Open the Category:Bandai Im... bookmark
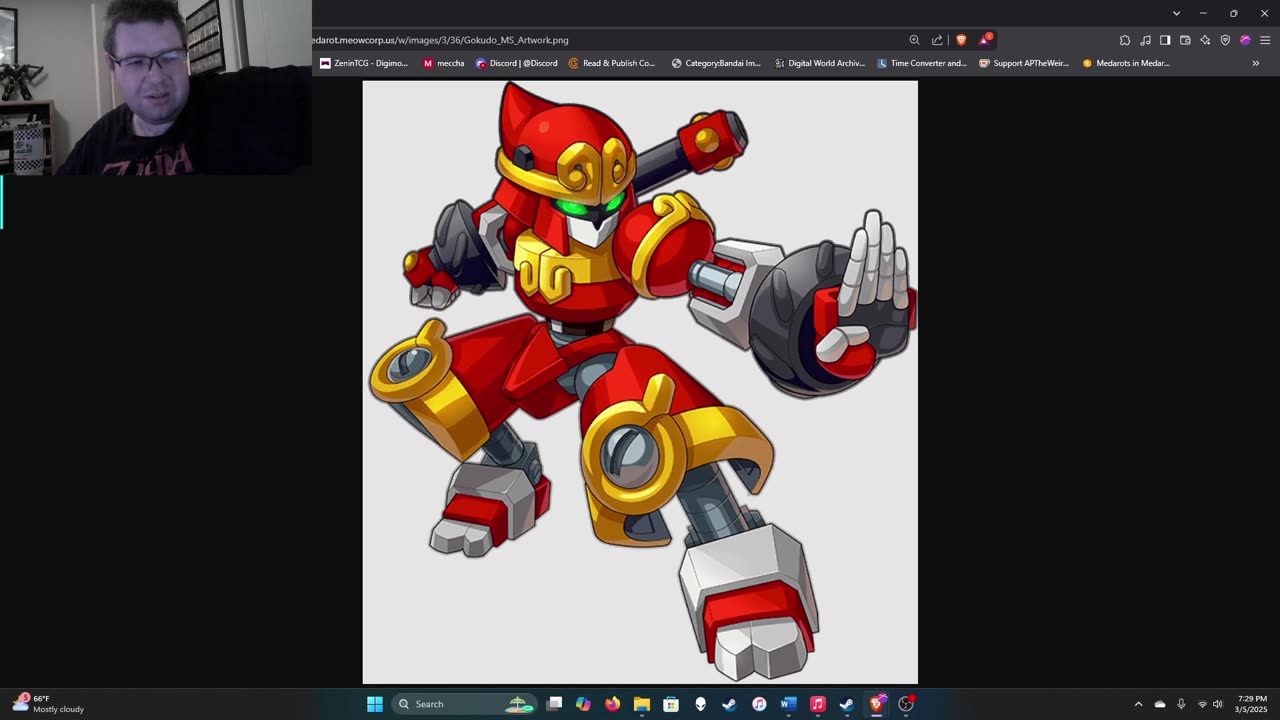The image size is (1280, 720). point(716,63)
